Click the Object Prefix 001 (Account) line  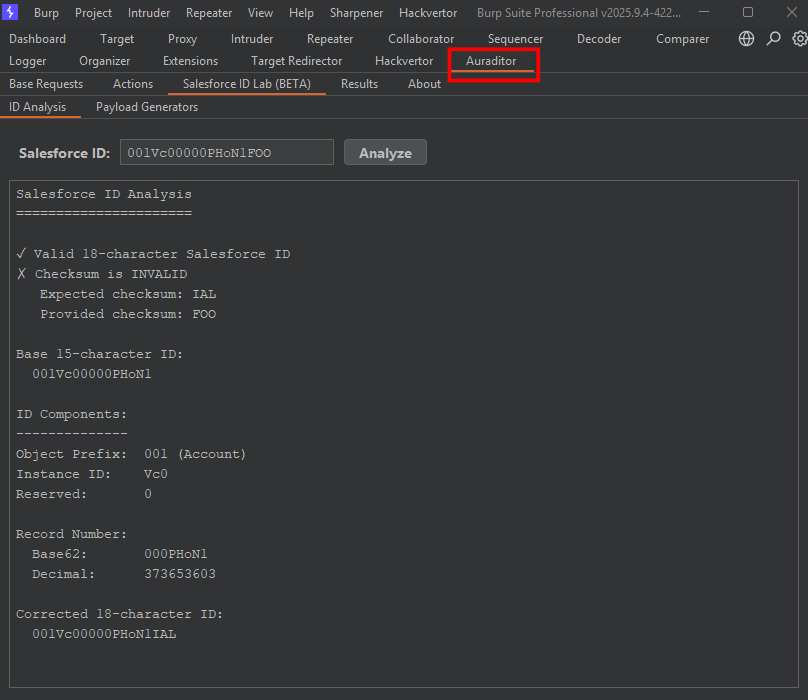tap(131, 454)
